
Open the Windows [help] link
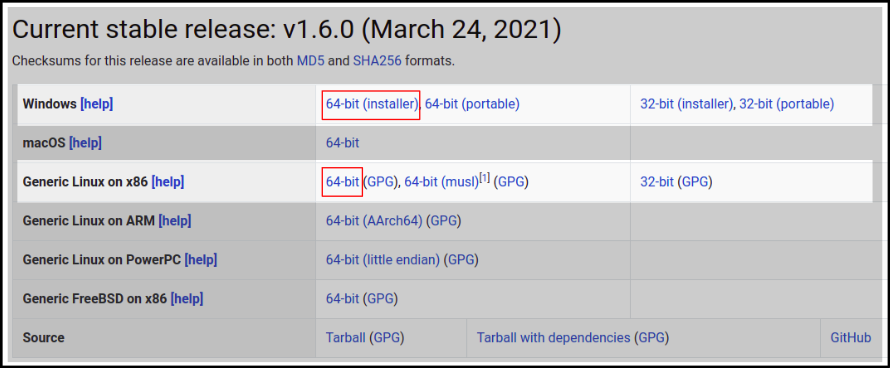(x=96, y=104)
